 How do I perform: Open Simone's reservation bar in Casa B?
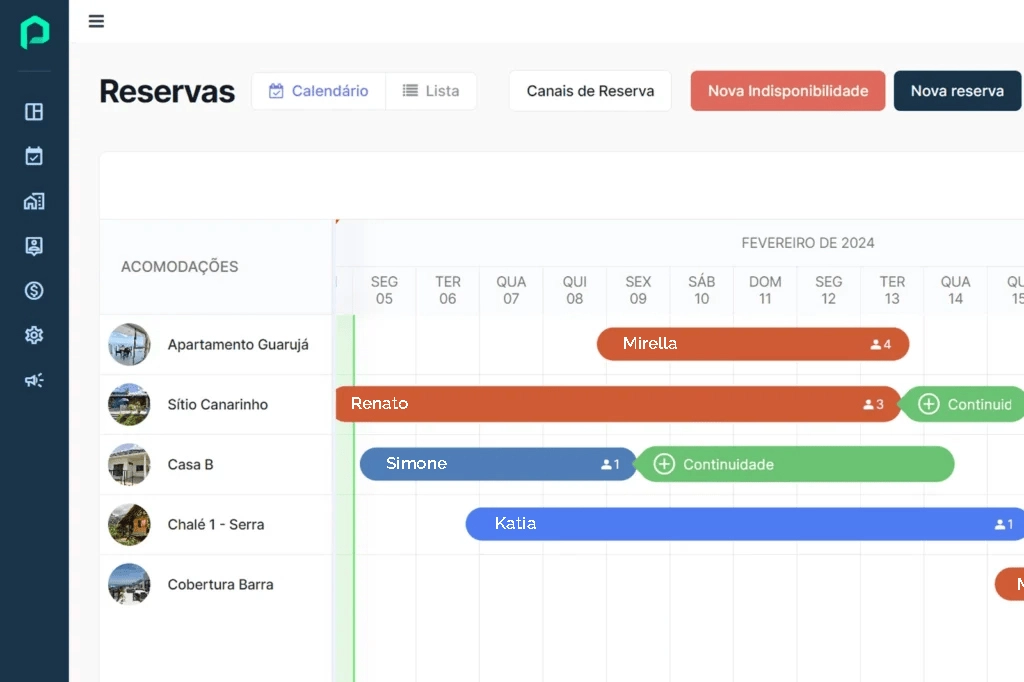pos(497,464)
